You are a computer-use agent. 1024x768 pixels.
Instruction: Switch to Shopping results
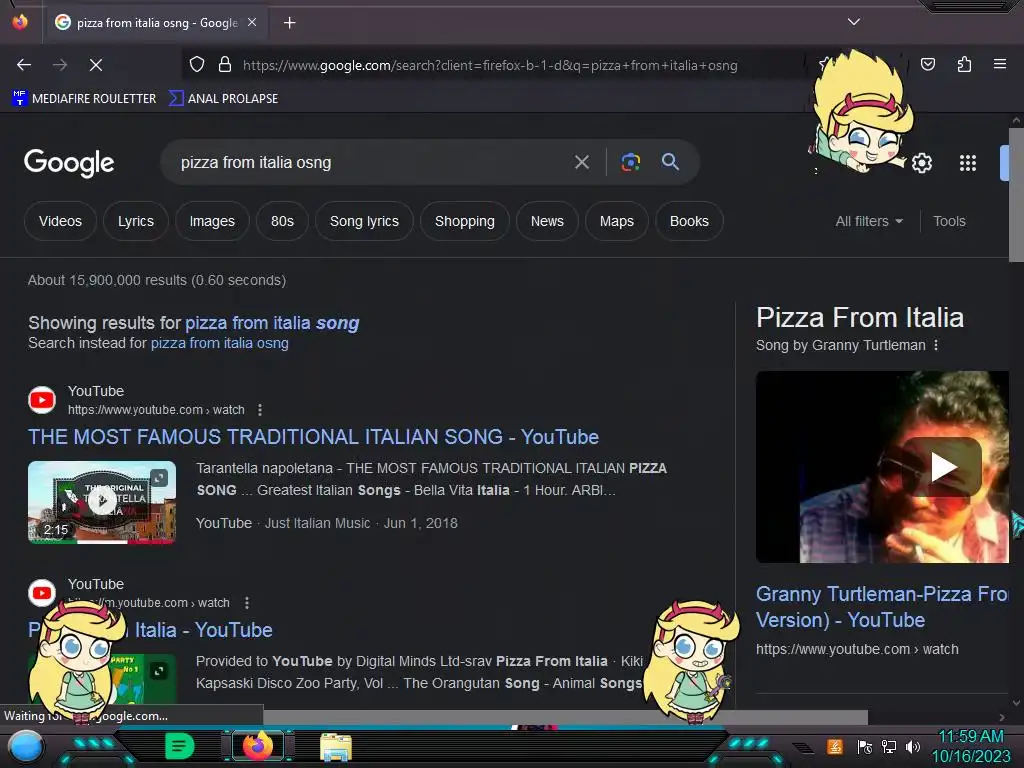pyautogui.click(x=465, y=221)
